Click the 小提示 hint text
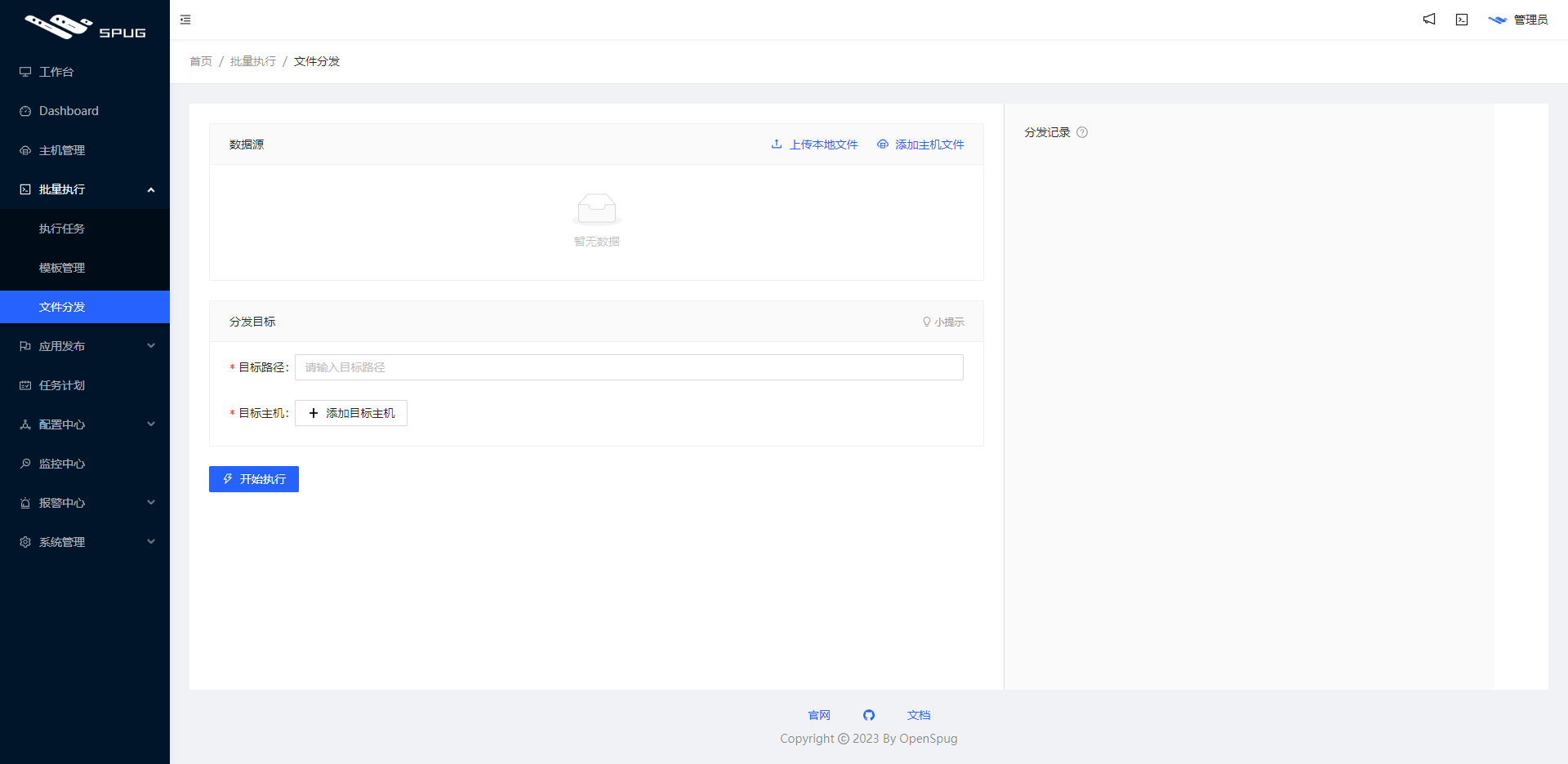1568x764 pixels. (950, 322)
